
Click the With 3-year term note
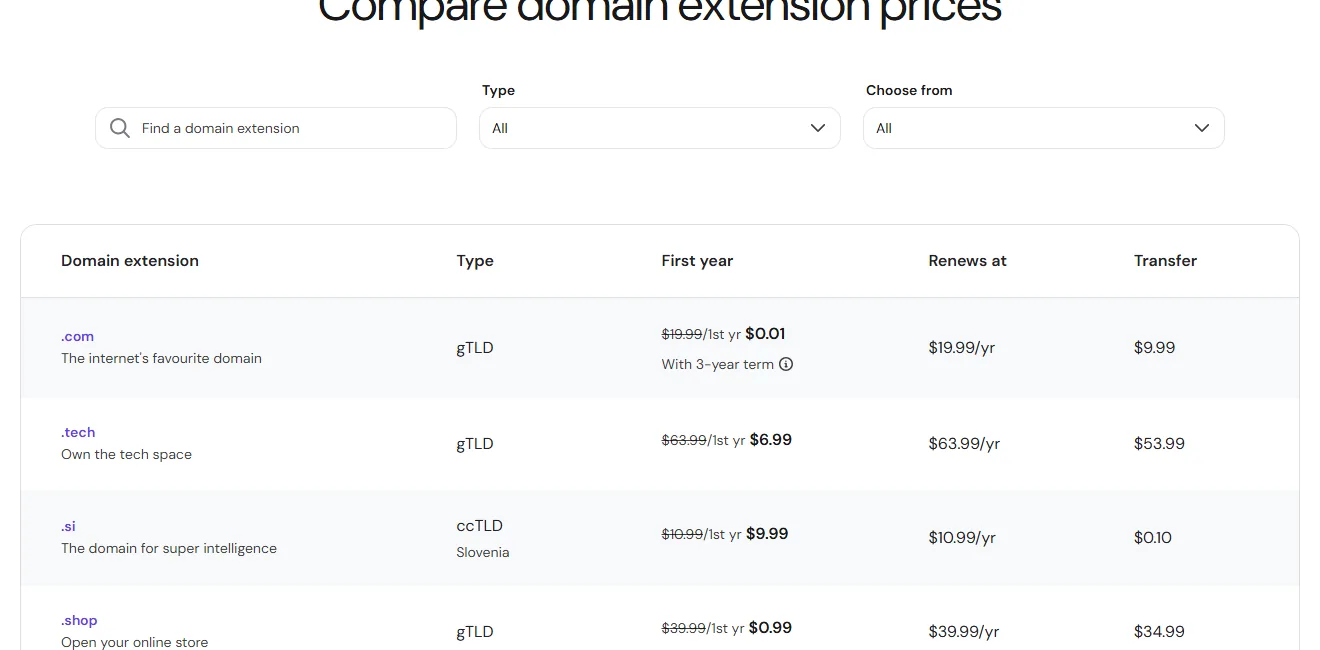click(718, 364)
